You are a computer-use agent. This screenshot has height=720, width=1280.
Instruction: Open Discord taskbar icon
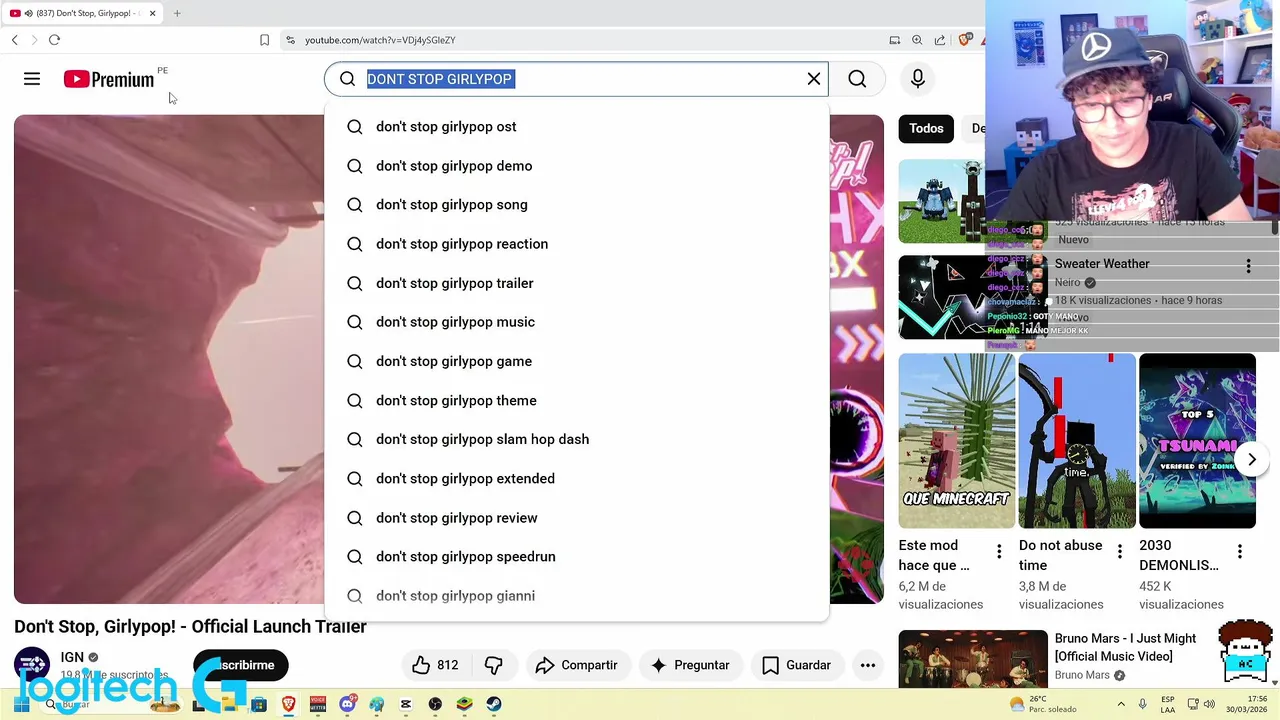click(x=347, y=704)
